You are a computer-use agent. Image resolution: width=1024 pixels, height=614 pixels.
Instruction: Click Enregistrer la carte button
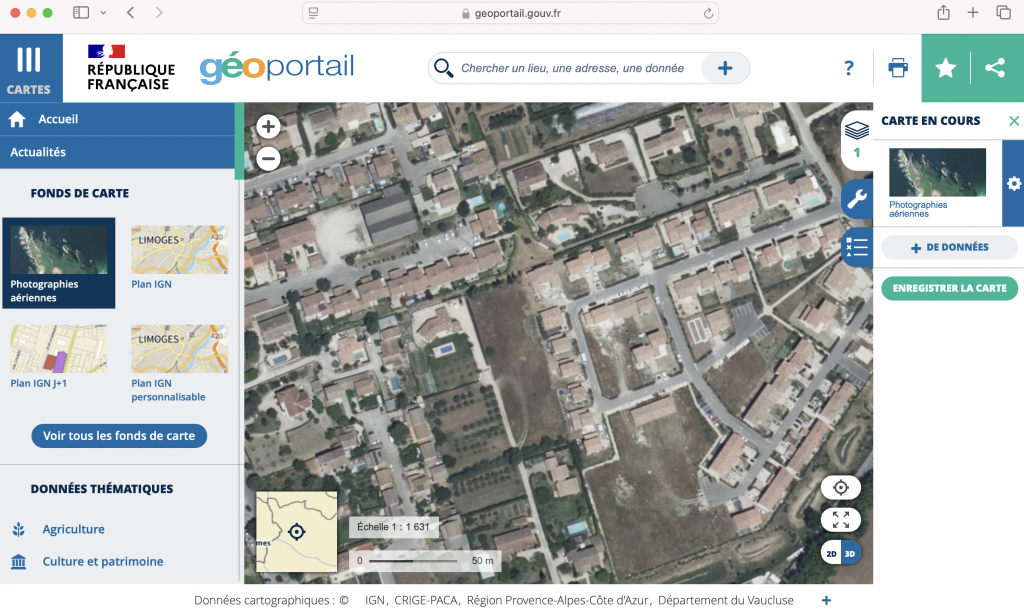coord(949,288)
